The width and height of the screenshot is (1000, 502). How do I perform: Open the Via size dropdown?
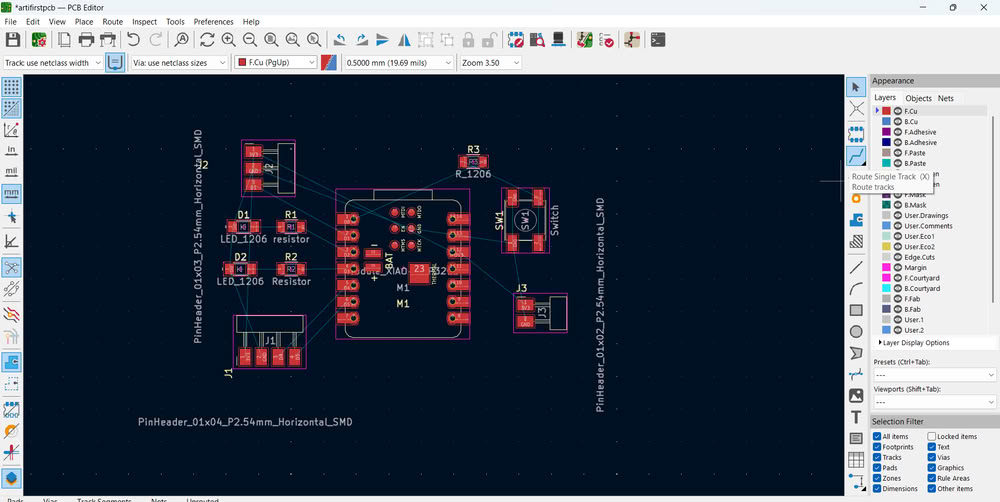pos(179,63)
